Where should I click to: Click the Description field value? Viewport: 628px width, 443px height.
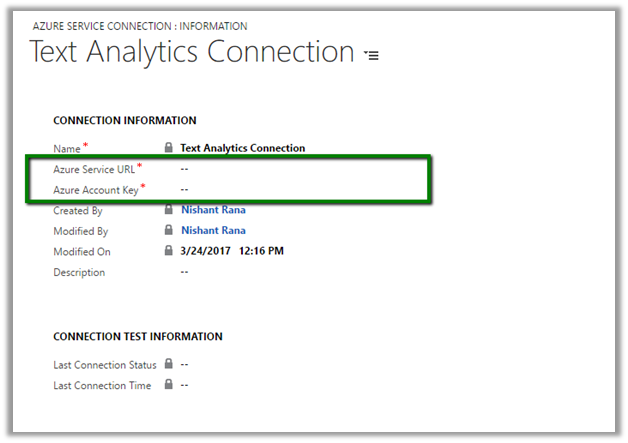[185, 272]
